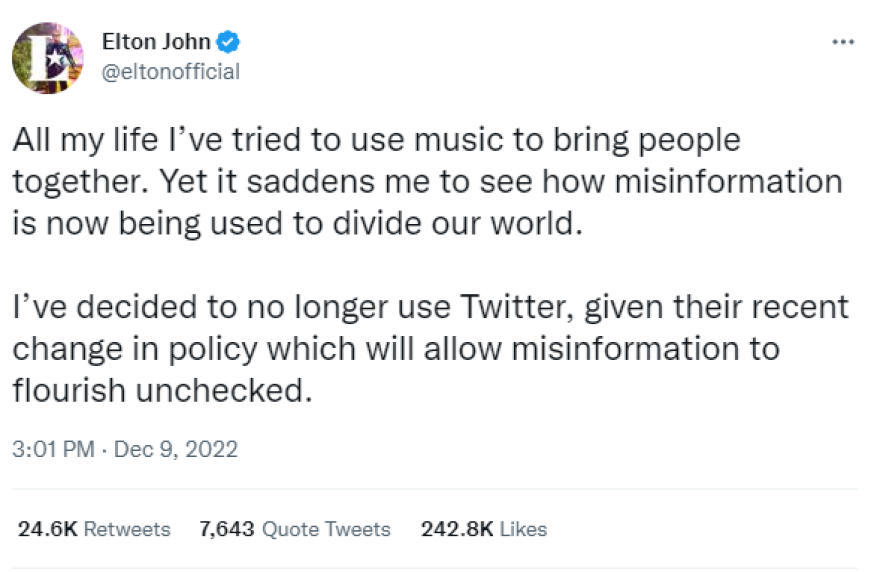The image size is (880, 572).
Task: Click the line ending "divide our world."
Action: click(296, 224)
